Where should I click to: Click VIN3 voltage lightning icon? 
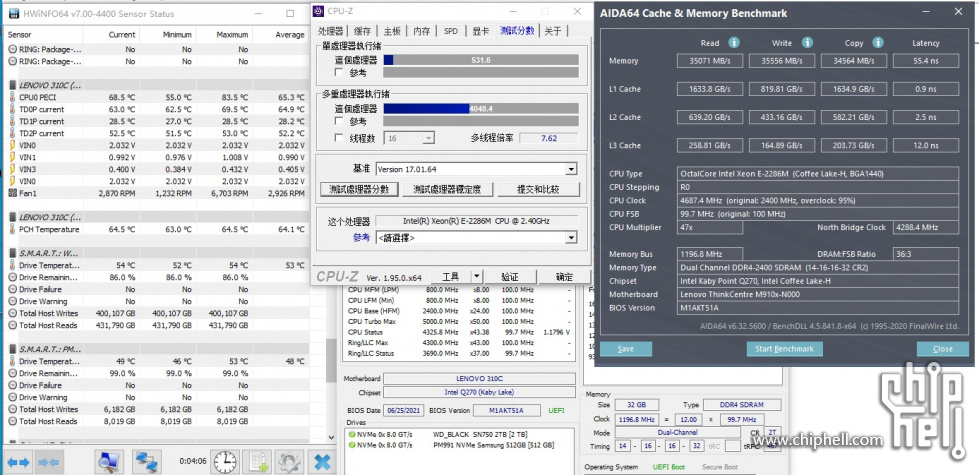click(12, 169)
